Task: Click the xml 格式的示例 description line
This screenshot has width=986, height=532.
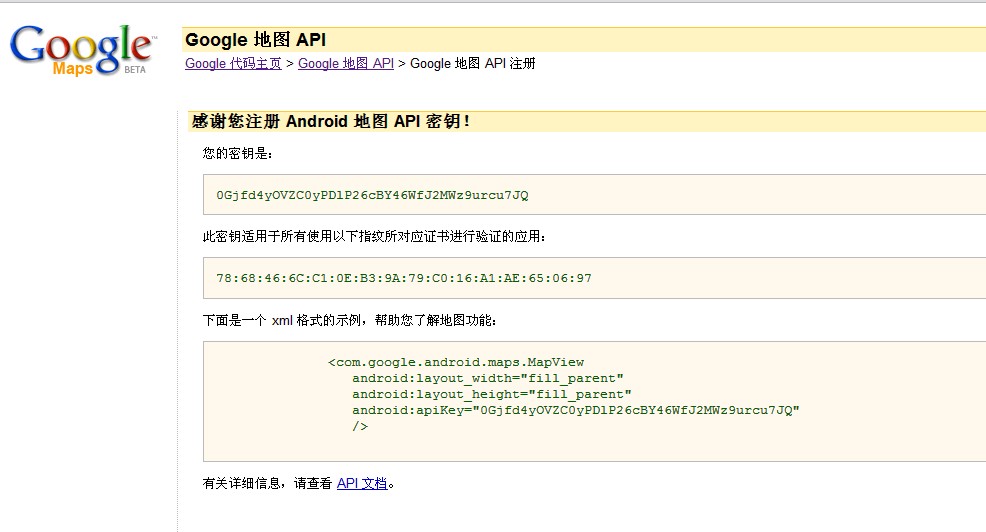Action: 349,321
